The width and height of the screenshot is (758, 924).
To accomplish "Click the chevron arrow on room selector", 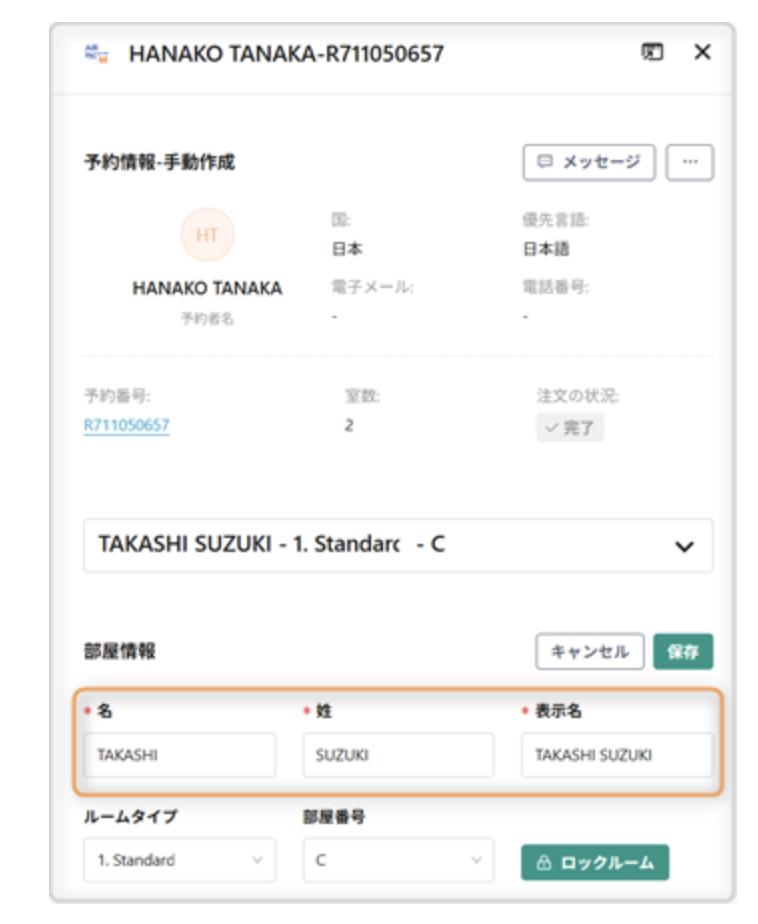I will 684,546.
